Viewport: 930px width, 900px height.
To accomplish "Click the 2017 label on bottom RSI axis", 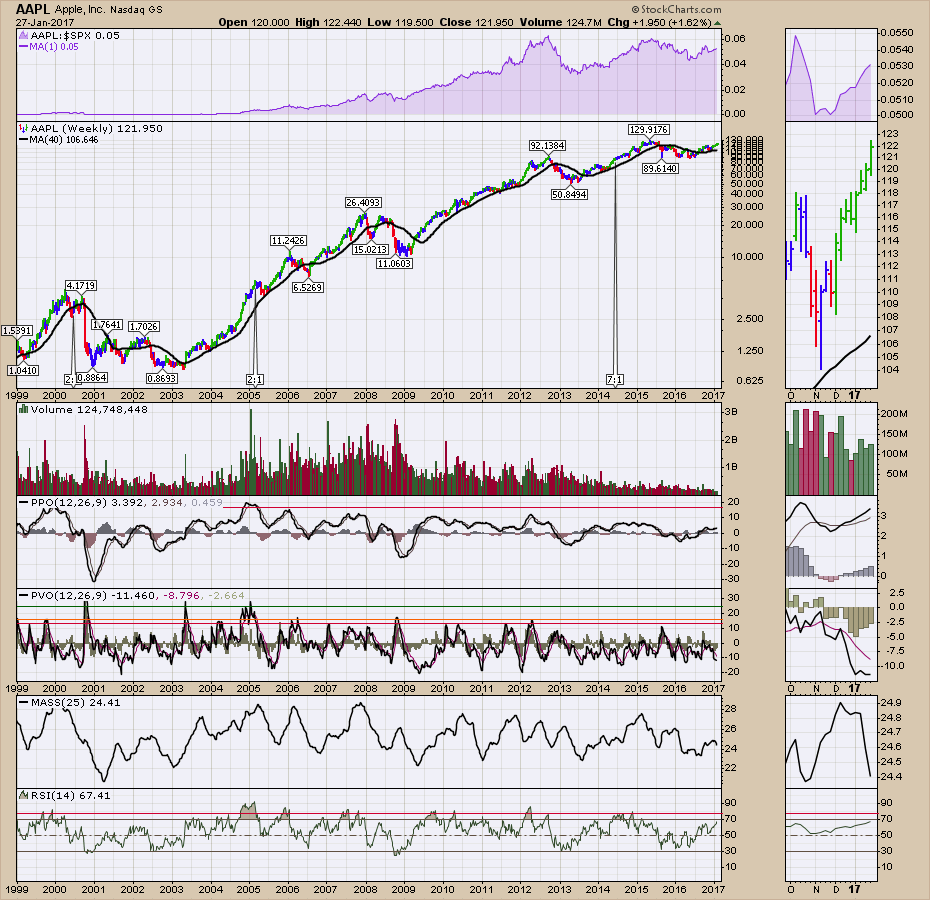I will (x=713, y=889).
